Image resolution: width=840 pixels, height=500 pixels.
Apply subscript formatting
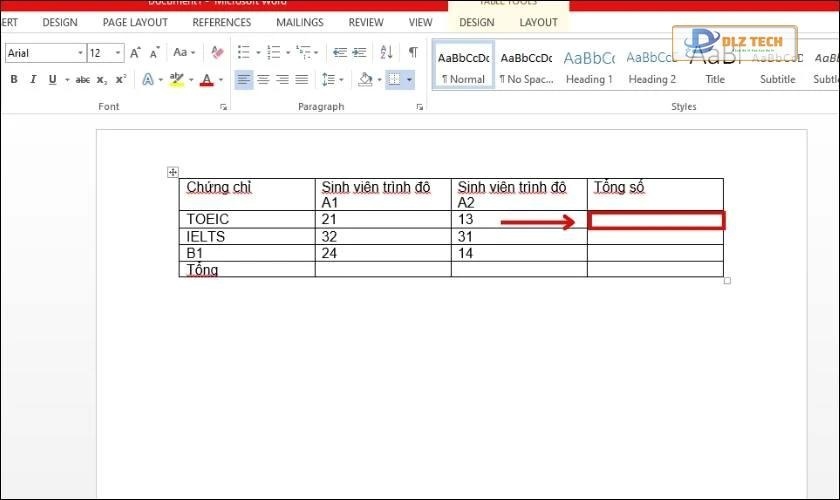(x=102, y=80)
